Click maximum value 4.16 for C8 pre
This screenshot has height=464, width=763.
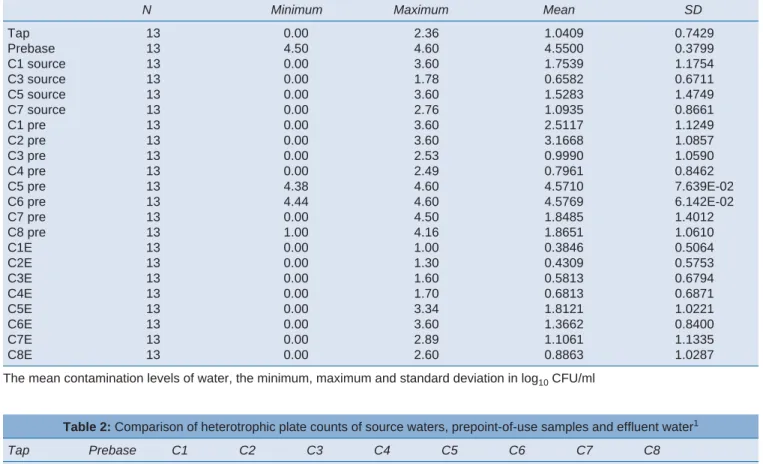(426, 232)
